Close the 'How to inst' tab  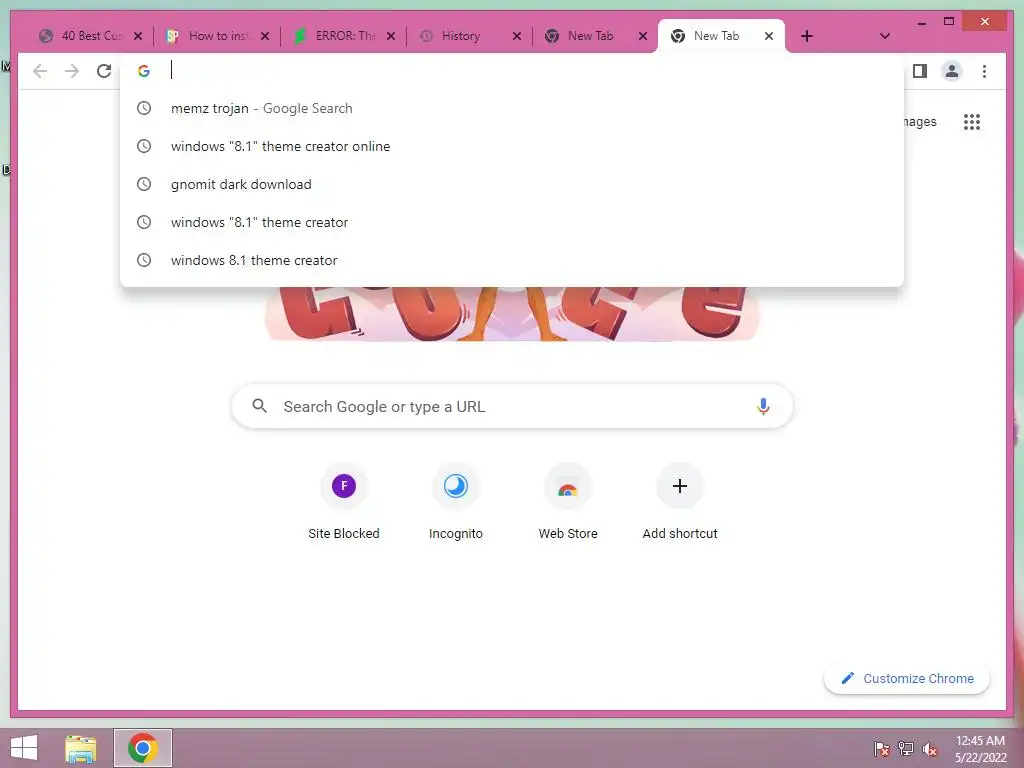click(x=264, y=36)
